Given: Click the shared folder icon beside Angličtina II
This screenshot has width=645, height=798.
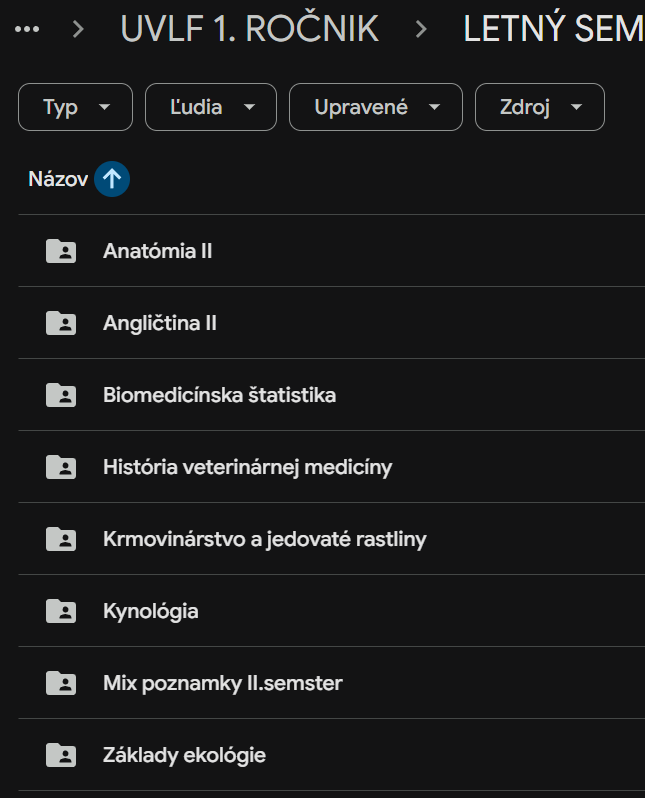Looking at the screenshot, I should (x=61, y=323).
